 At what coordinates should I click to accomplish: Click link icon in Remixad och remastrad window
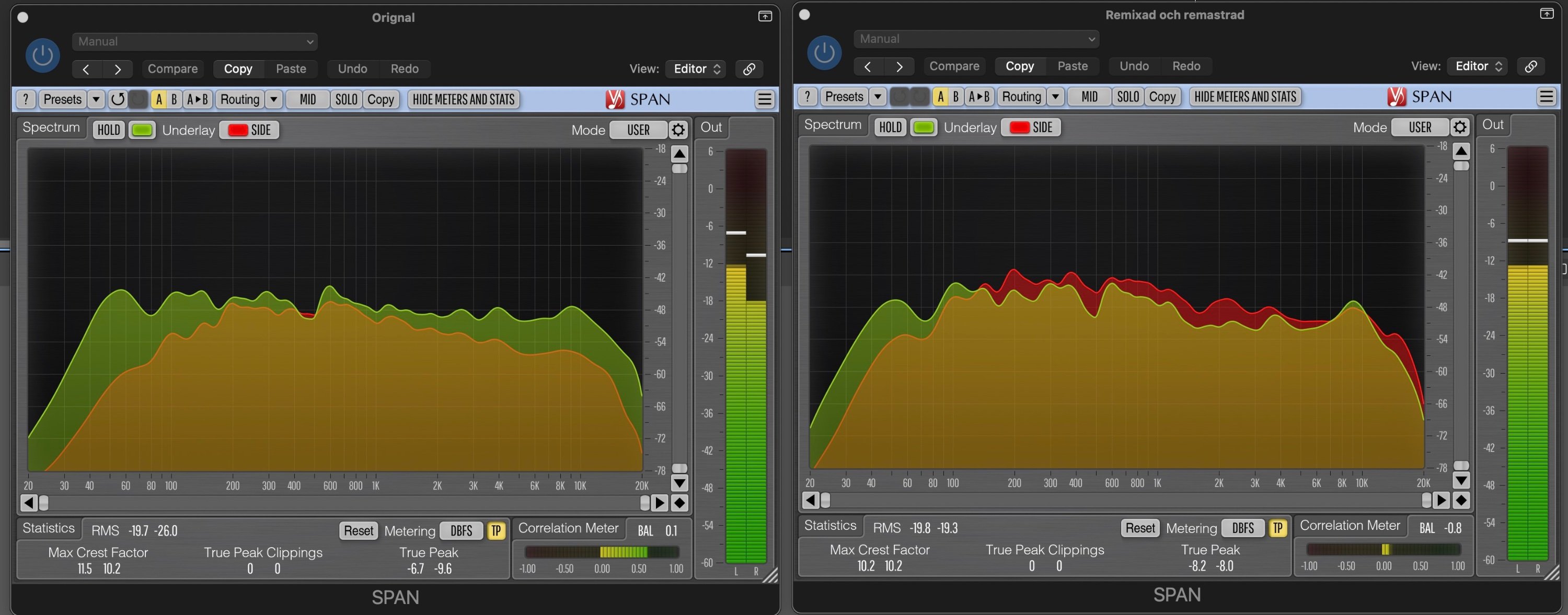1530,66
